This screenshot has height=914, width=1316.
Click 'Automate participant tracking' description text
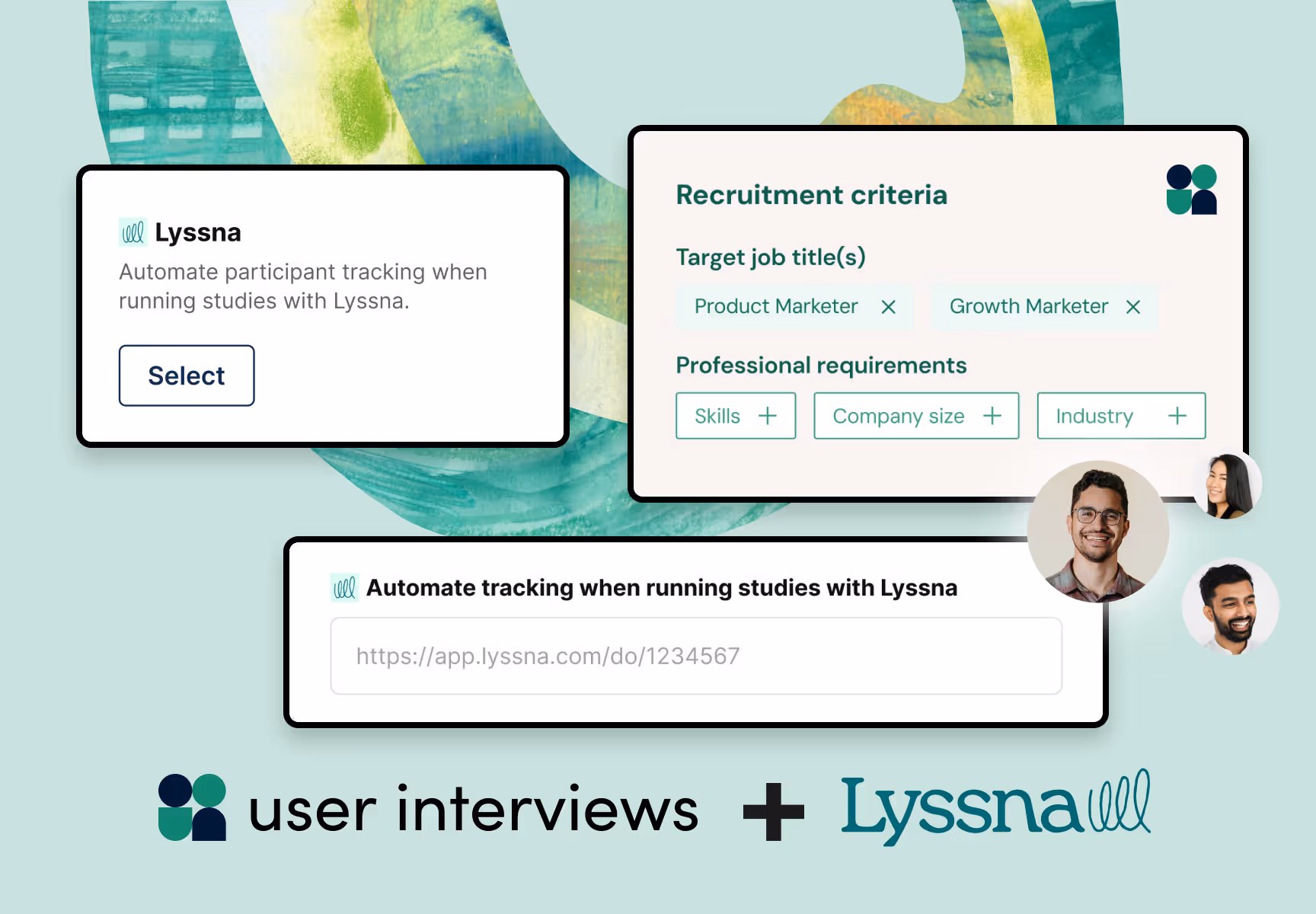[x=303, y=286]
